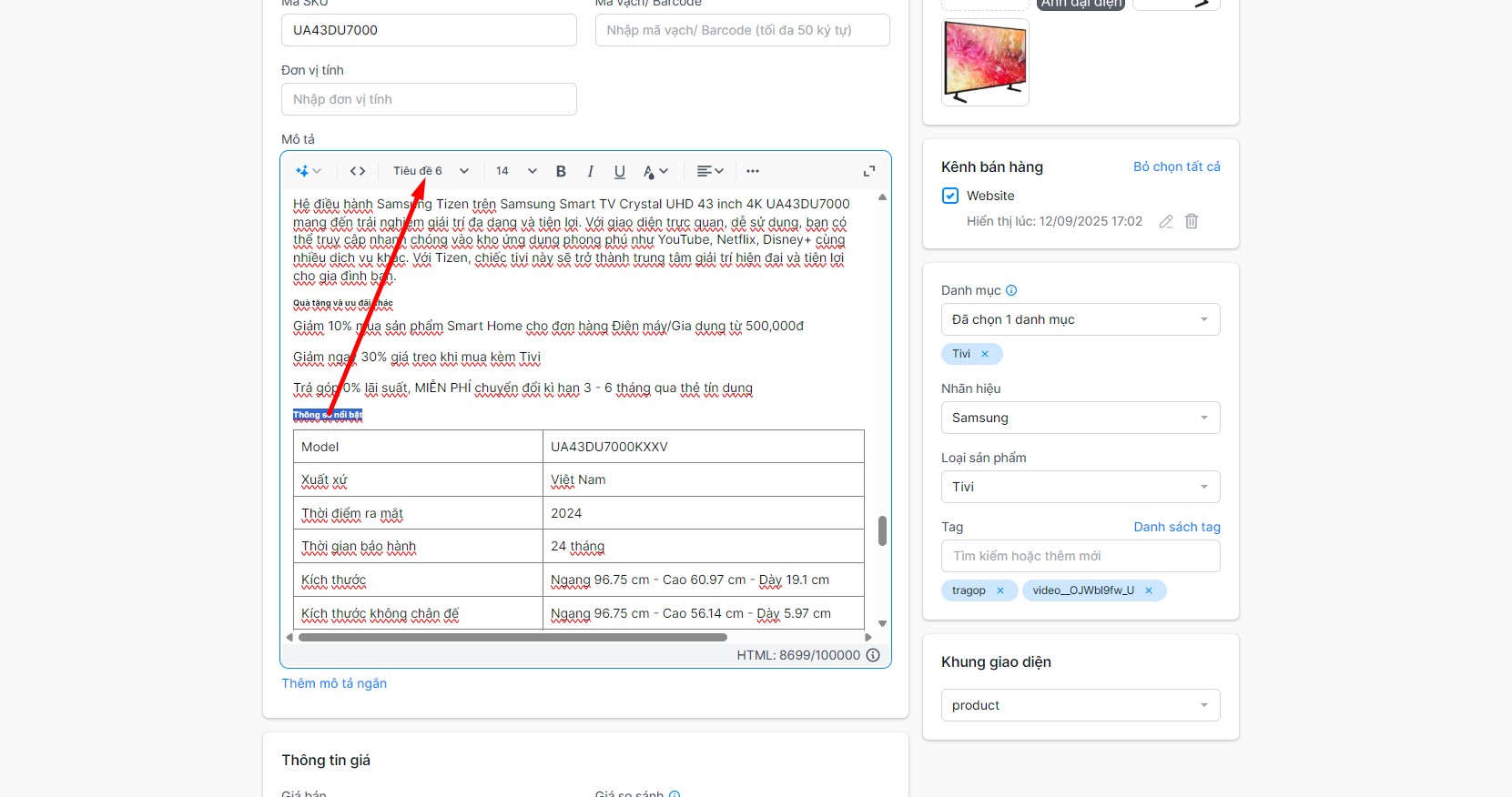Expand the description editor to fullscreen
1512x797 pixels.
[x=869, y=171]
